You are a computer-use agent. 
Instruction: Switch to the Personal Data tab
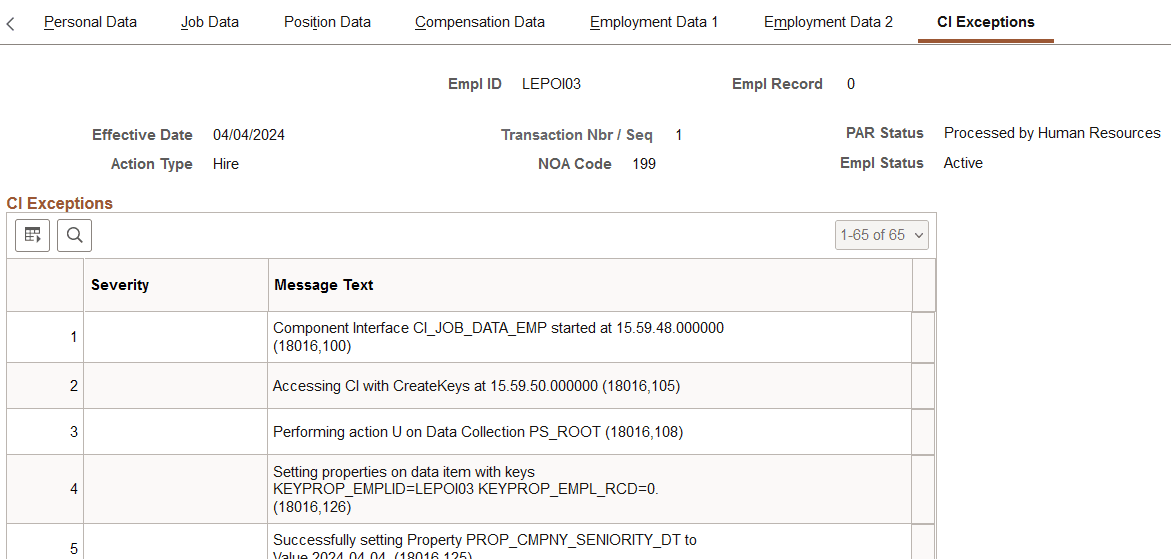(x=90, y=22)
